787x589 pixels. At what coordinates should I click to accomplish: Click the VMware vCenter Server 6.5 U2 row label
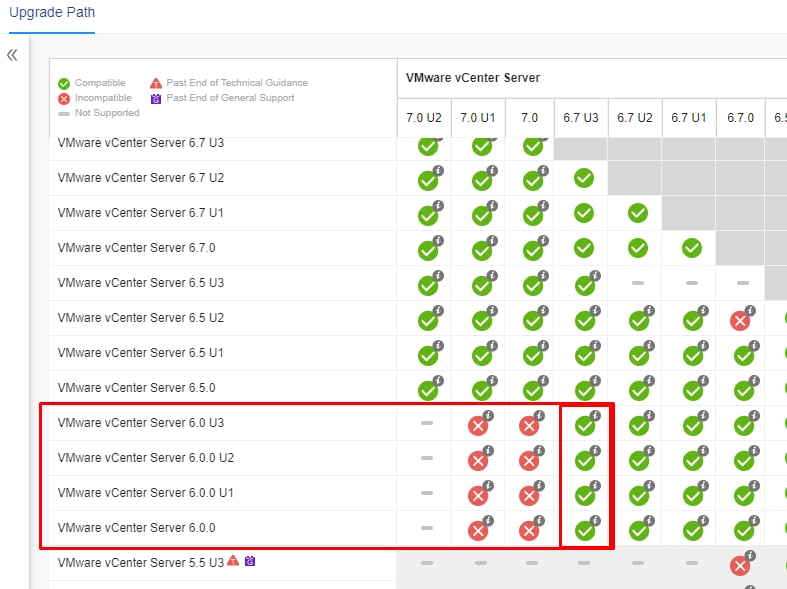(141, 318)
